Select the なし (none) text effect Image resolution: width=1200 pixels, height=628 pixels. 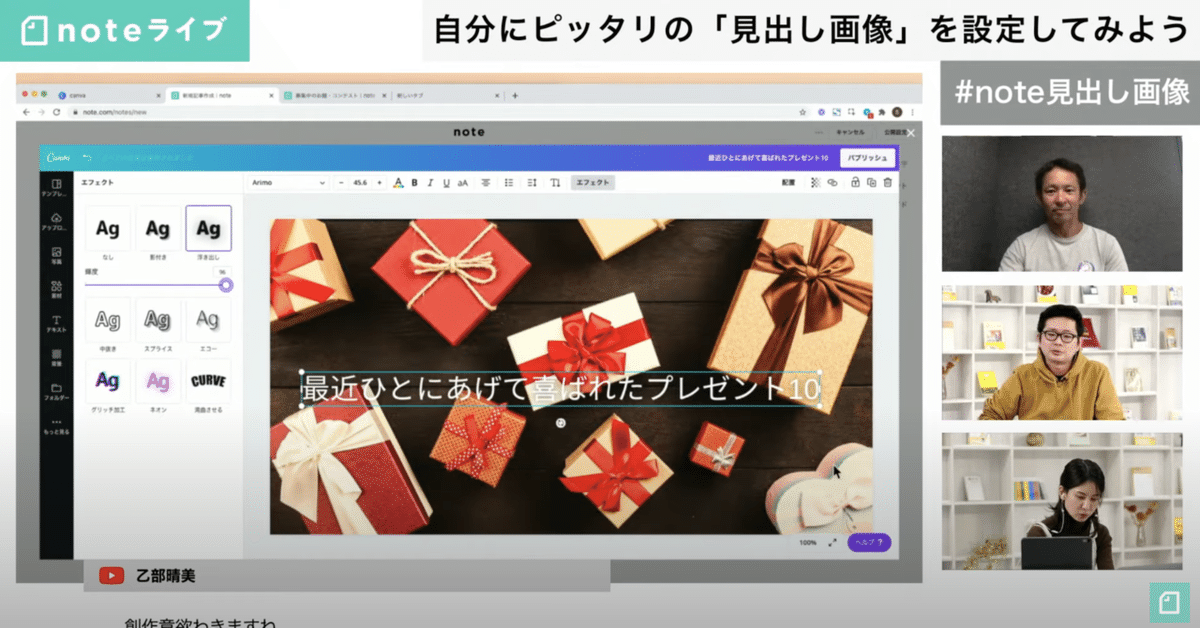point(108,229)
